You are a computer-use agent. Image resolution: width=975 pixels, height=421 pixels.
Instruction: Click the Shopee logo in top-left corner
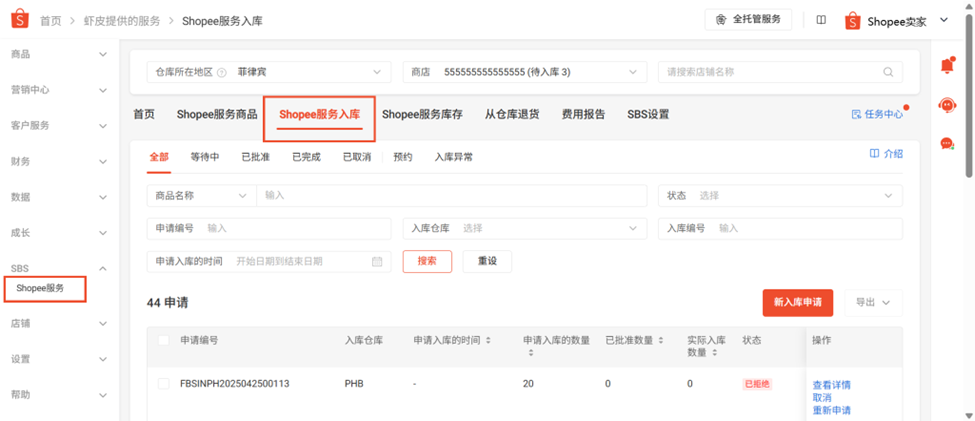pyautogui.click(x=20, y=20)
